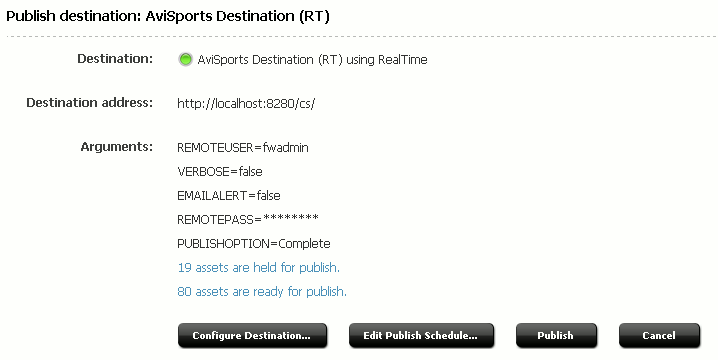Select the destination address http://localhost:8280/cs/

pos(246,104)
